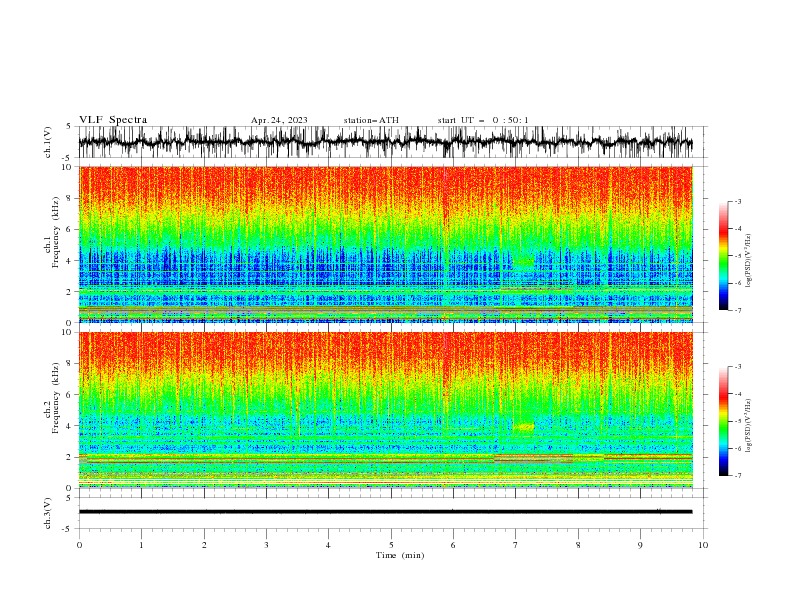Click the "-3" tick on ch.1 color bar
The width and height of the screenshot is (792, 612).
pyautogui.click(x=737, y=201)
